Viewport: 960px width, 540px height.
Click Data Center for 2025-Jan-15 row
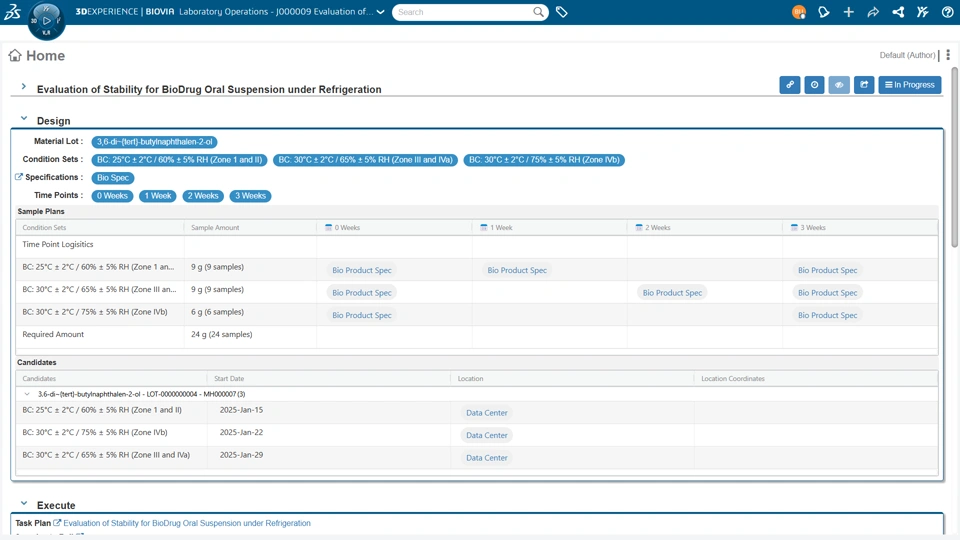pos(487,413)
